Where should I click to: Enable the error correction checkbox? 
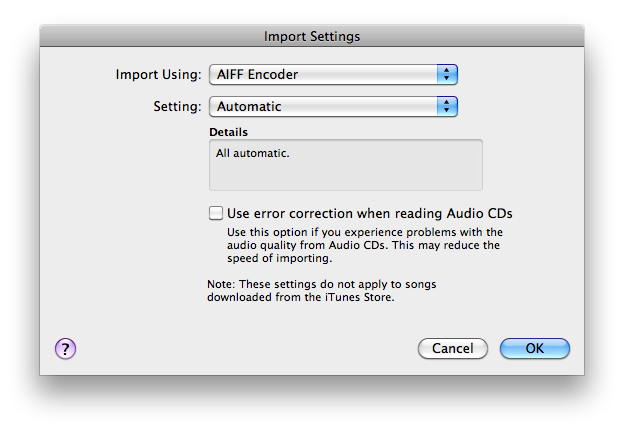pos(215,213)
